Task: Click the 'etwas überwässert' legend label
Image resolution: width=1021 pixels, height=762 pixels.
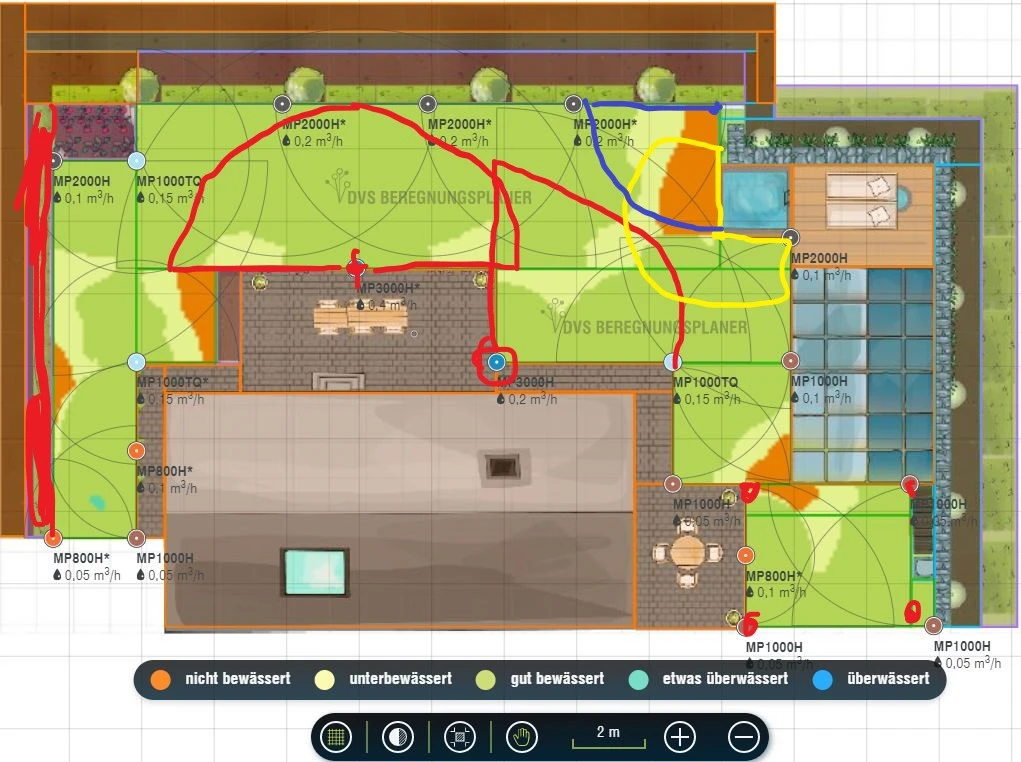Action: (x=725, y=679)
